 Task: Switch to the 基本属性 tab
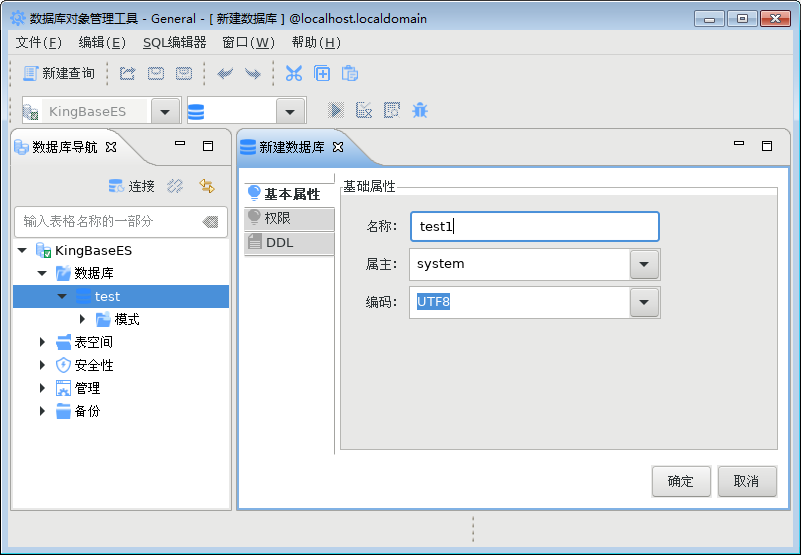289,194
